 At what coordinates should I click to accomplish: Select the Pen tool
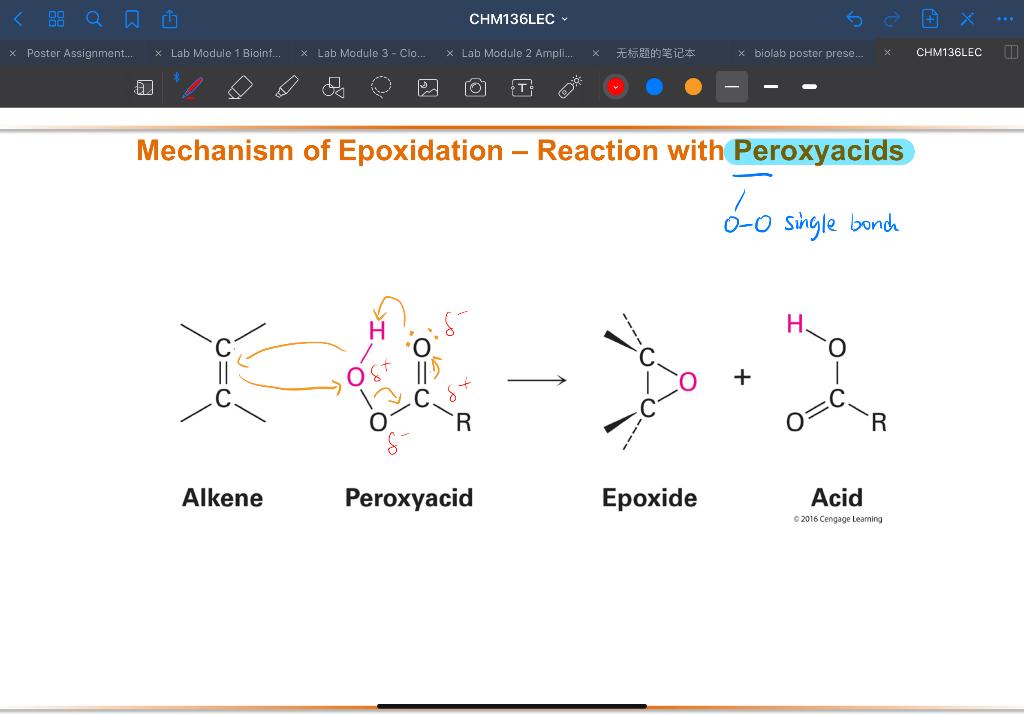pos(190,87)
